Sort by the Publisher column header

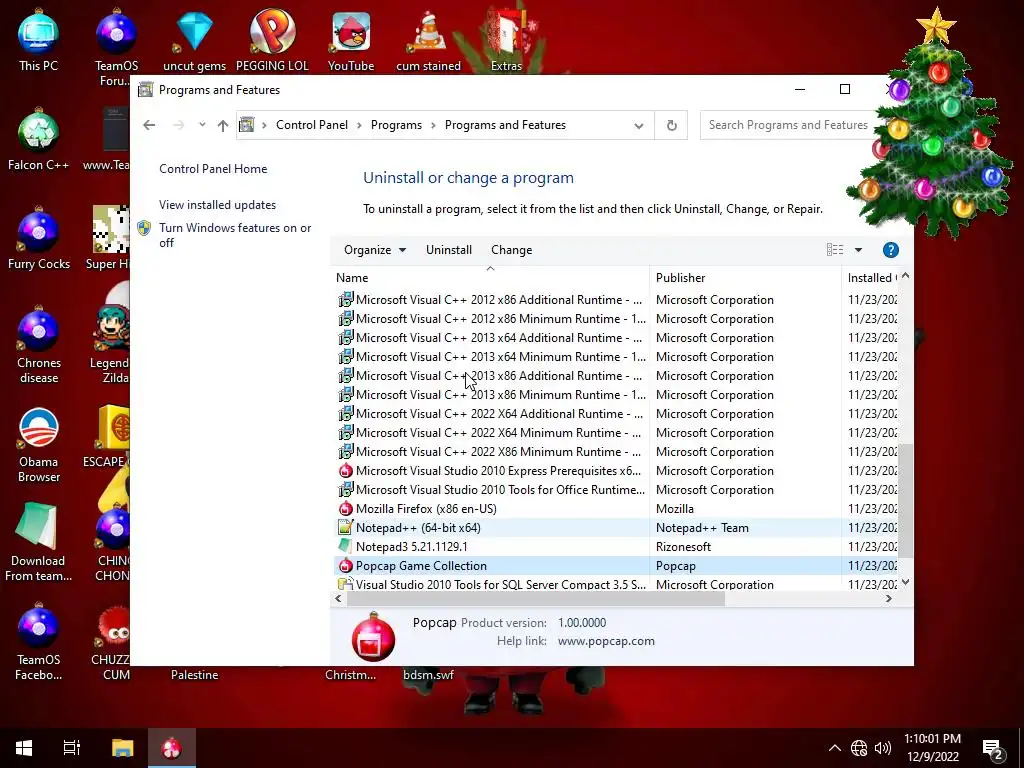pos(746,278)
